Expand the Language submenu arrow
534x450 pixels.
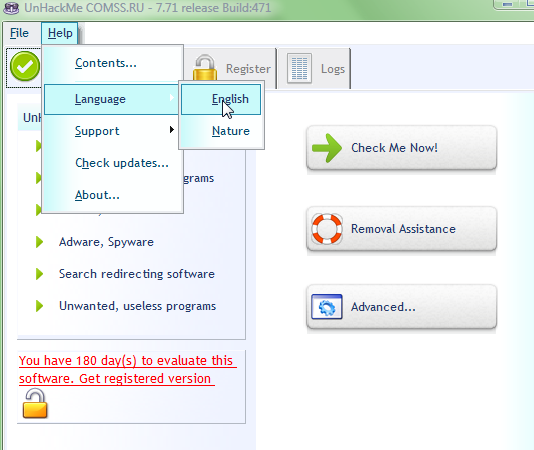click(x=172, y=98)
